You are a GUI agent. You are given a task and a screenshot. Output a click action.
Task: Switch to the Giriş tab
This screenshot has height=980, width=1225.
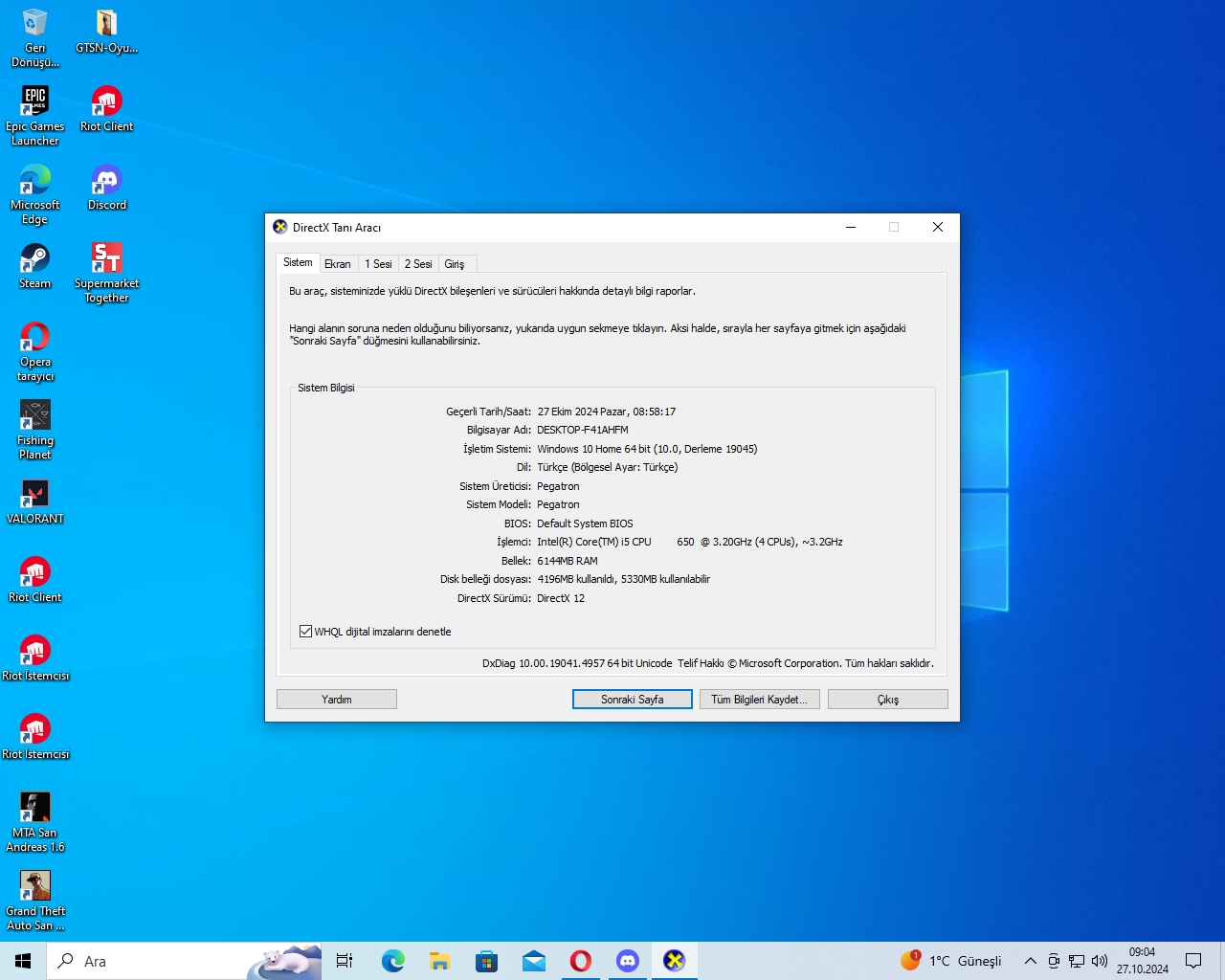click(x=455, y=264)
